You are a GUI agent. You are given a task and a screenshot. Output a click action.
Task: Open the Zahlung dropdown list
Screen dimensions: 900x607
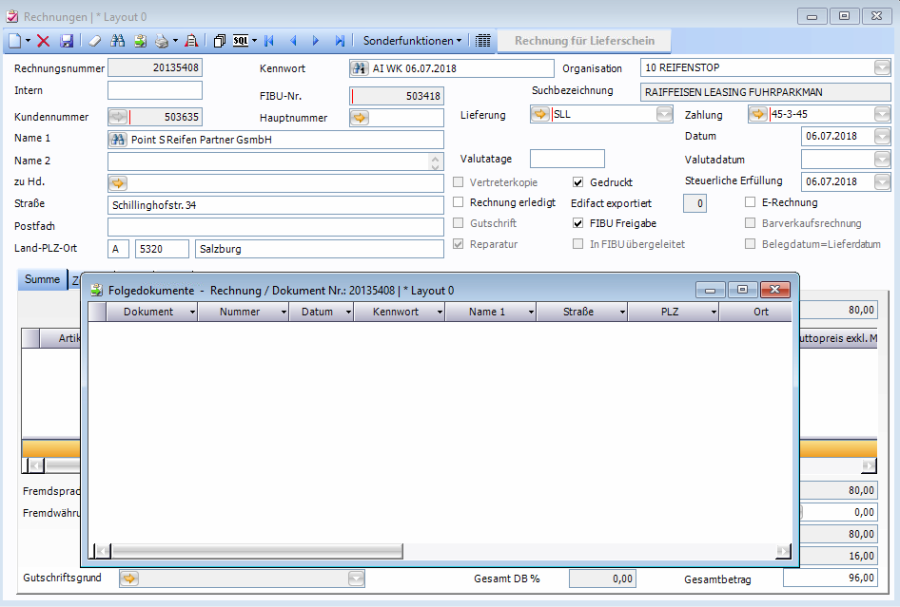tap(882, 115)
